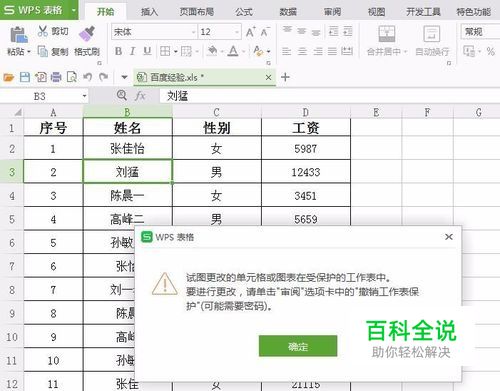
Task: Increase font size with A+ icon
Action: [x=251, y=32]
